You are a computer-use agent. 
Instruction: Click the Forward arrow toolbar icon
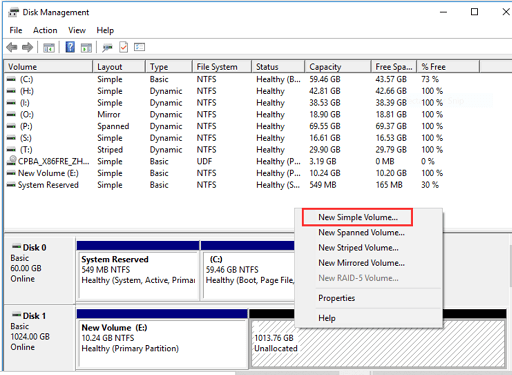(27, 47)
